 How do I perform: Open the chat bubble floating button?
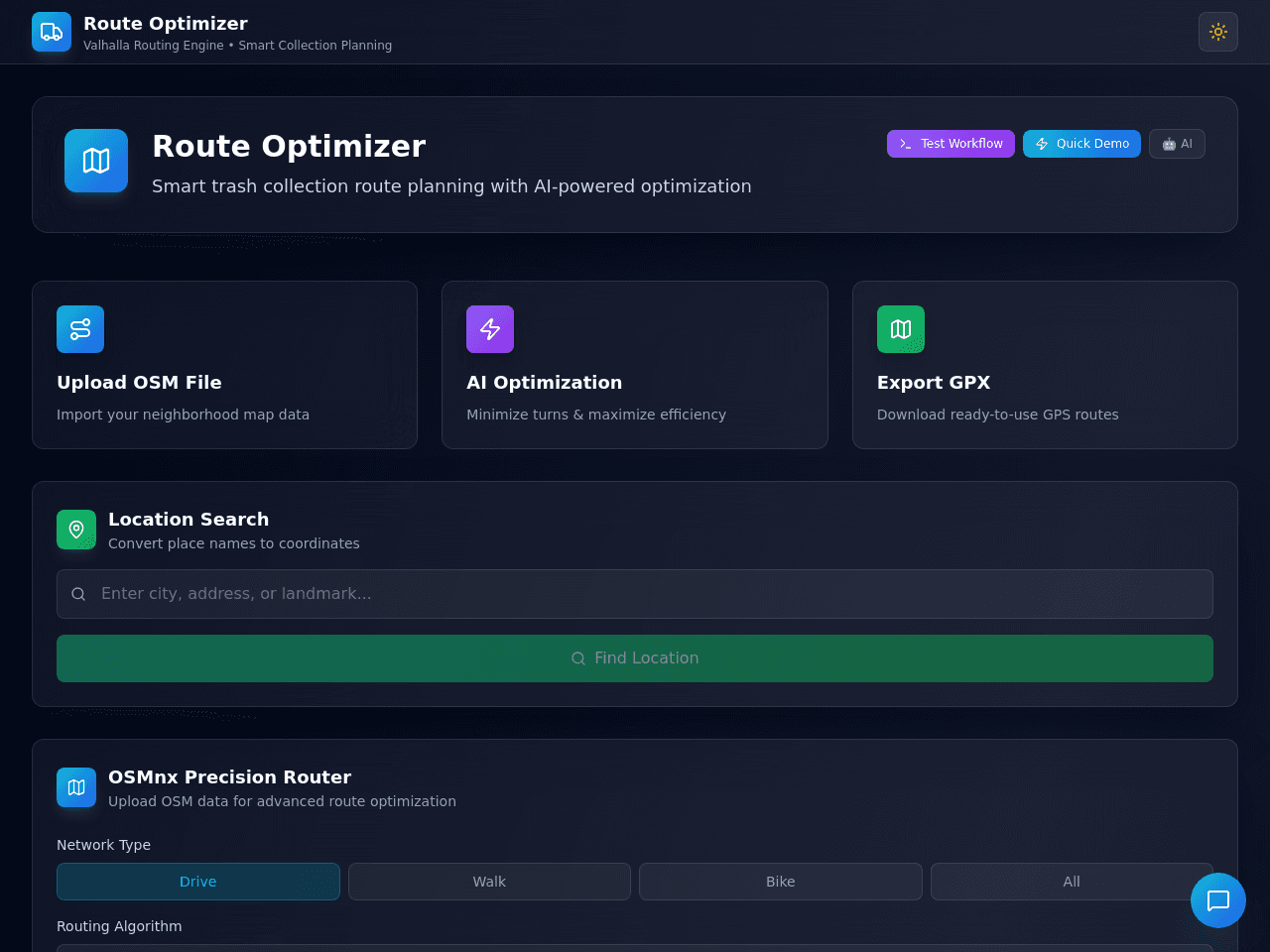tap(1218, 900)
